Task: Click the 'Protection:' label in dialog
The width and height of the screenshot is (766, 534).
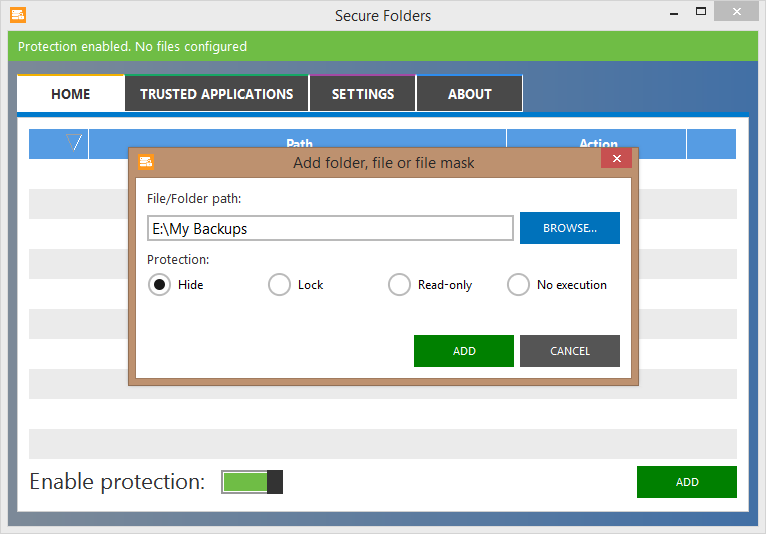Action: (x=178, y=259)
